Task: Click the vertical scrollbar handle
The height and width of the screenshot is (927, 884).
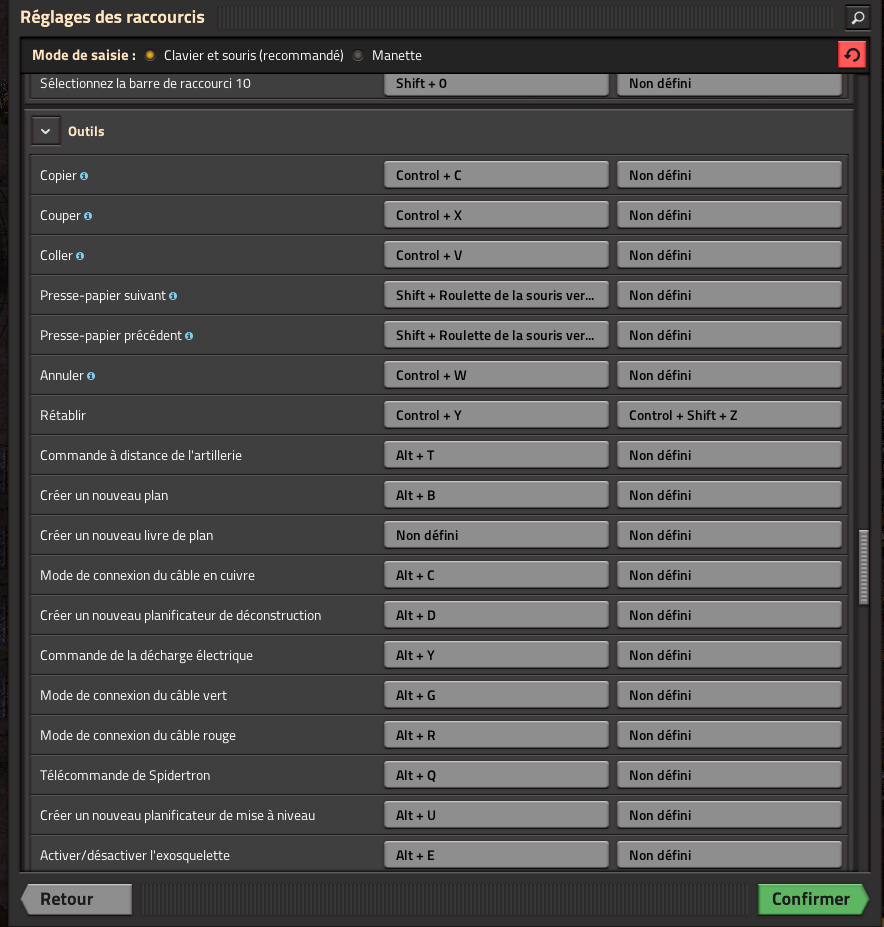Action: click(x=864, y=566)
